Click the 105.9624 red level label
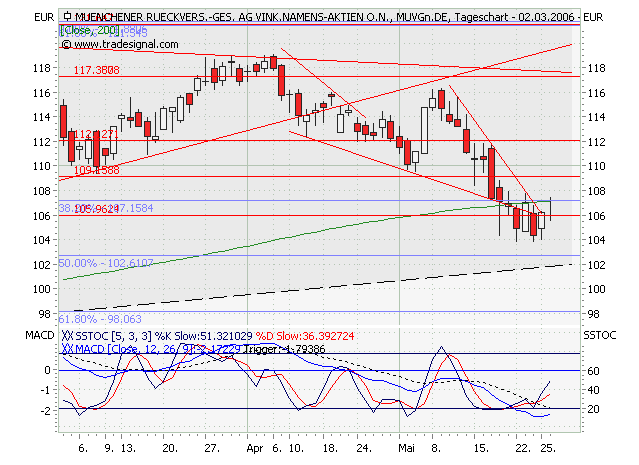 click(x=97, y=209)
